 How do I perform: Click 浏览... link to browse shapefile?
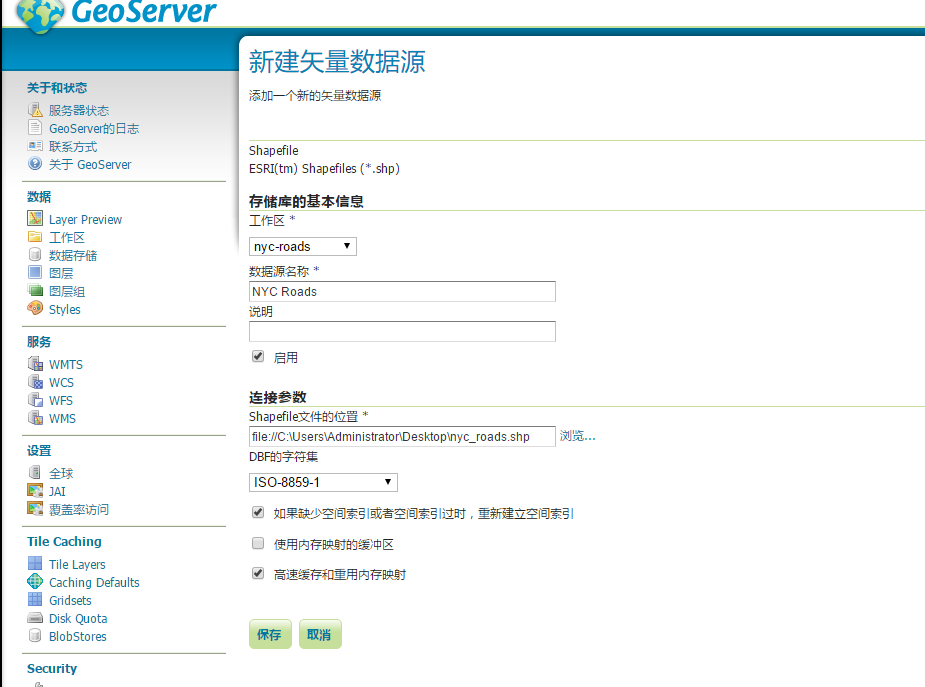pyautogui.click(x=578, y=436)
